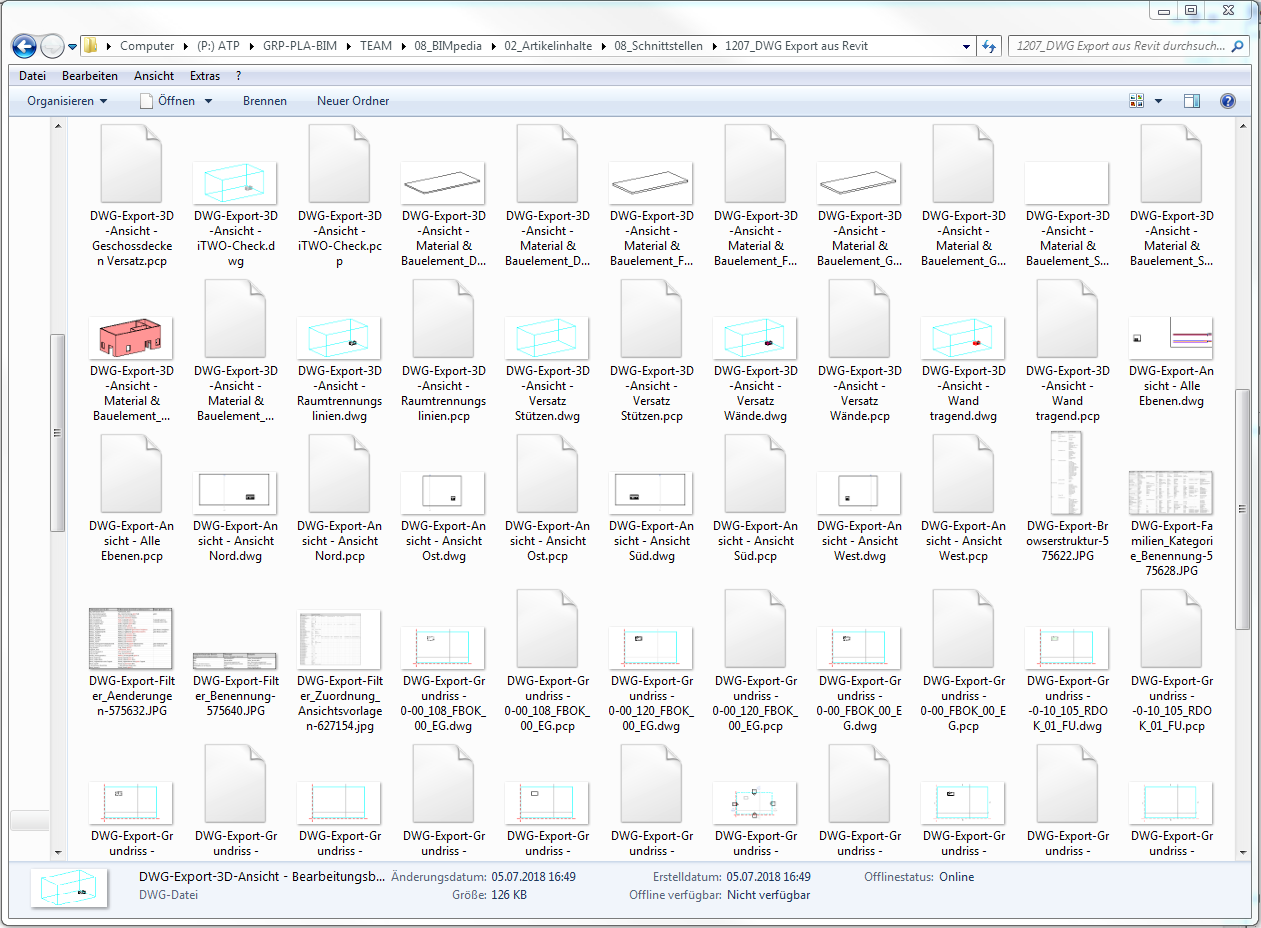The height and width of the screenshot is (928, 1261).
Task: Click the refresh icon in the address bar
Action: [988, 46]
